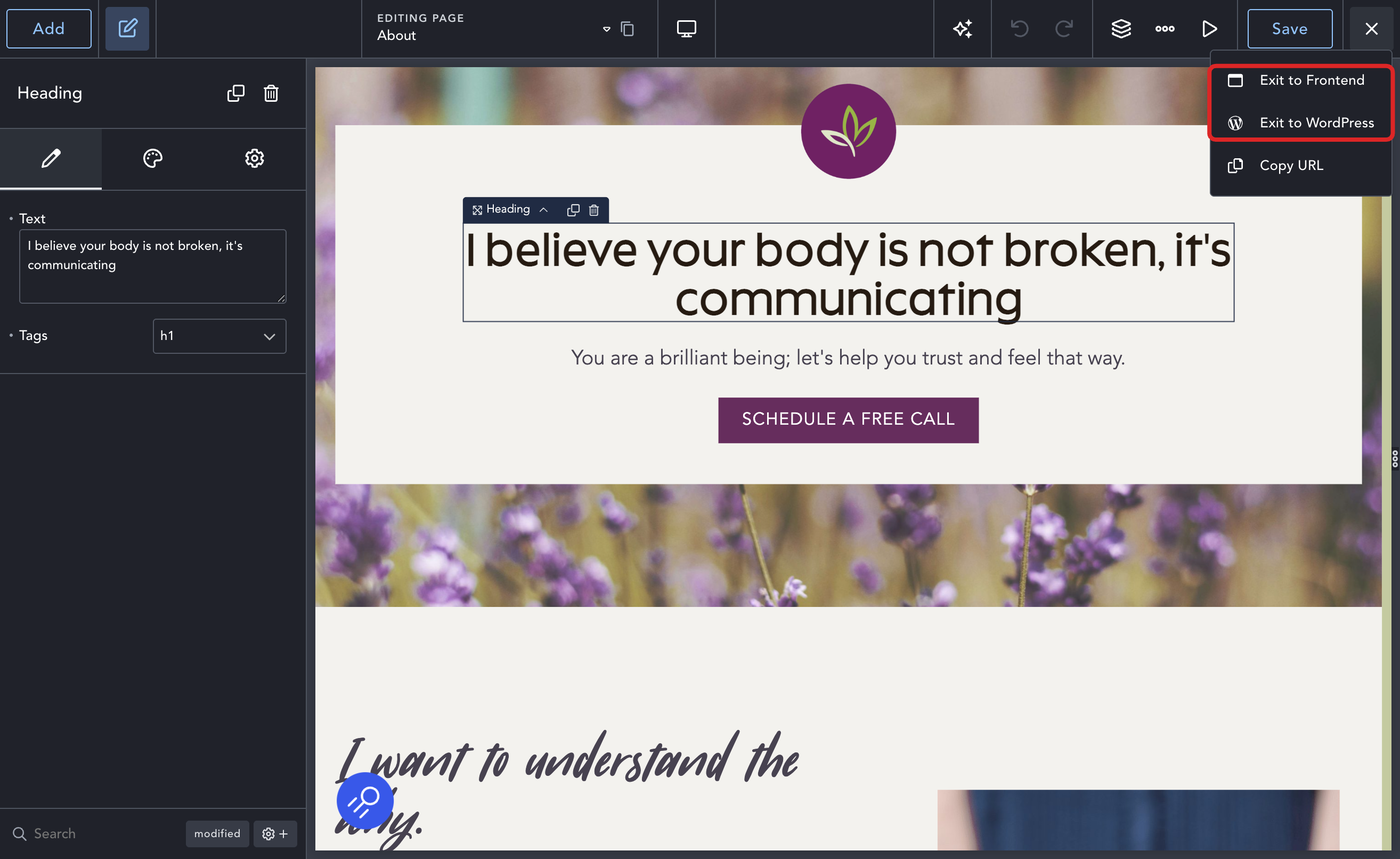Duplicate heading via canvas toolbar copy icon
Viewport: 1400px width, 859px height.
click(x=573, y=210)
